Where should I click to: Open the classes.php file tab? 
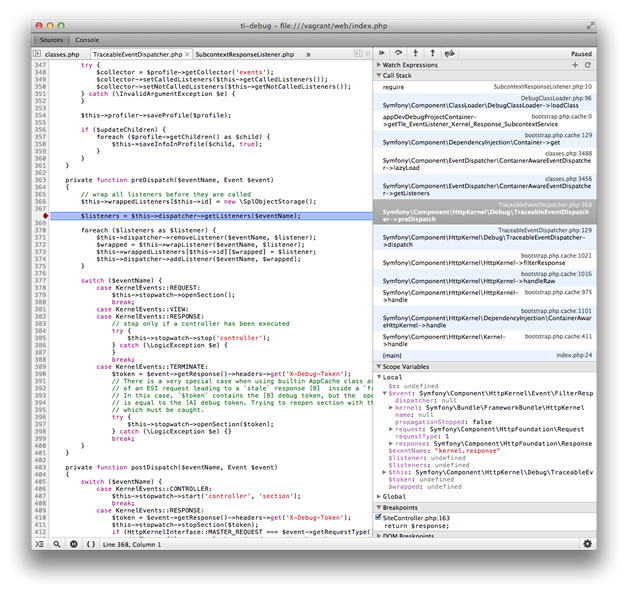coord(61,53)
